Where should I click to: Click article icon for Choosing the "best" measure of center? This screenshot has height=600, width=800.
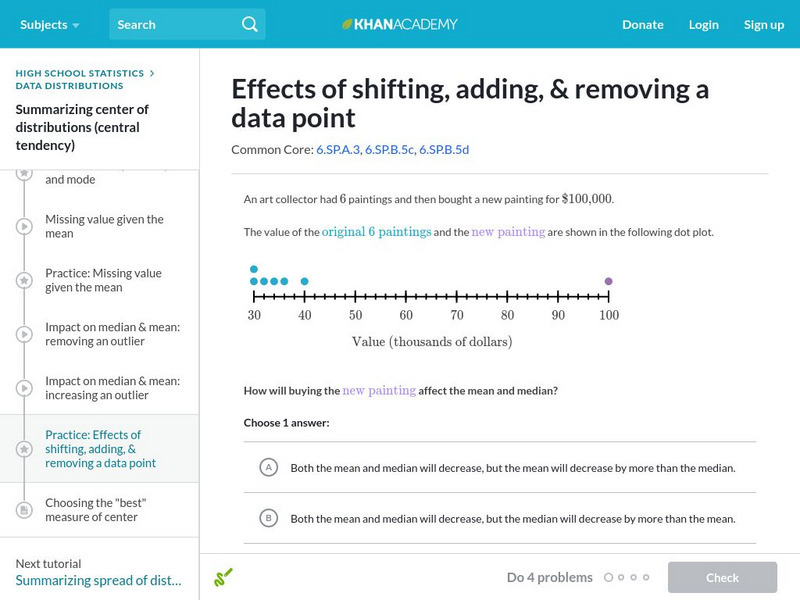[24, 510]
